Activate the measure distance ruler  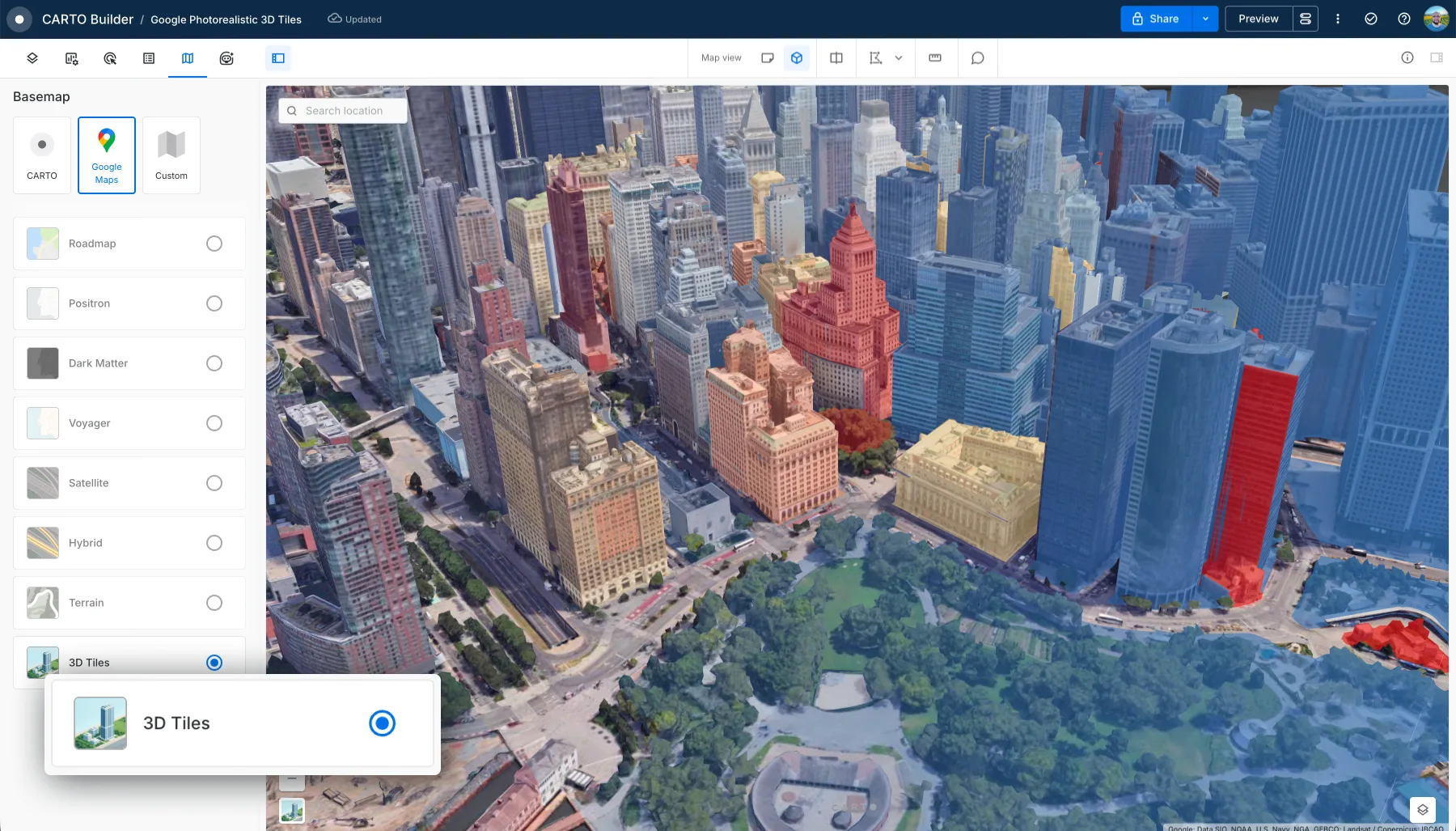click(935, 58)
